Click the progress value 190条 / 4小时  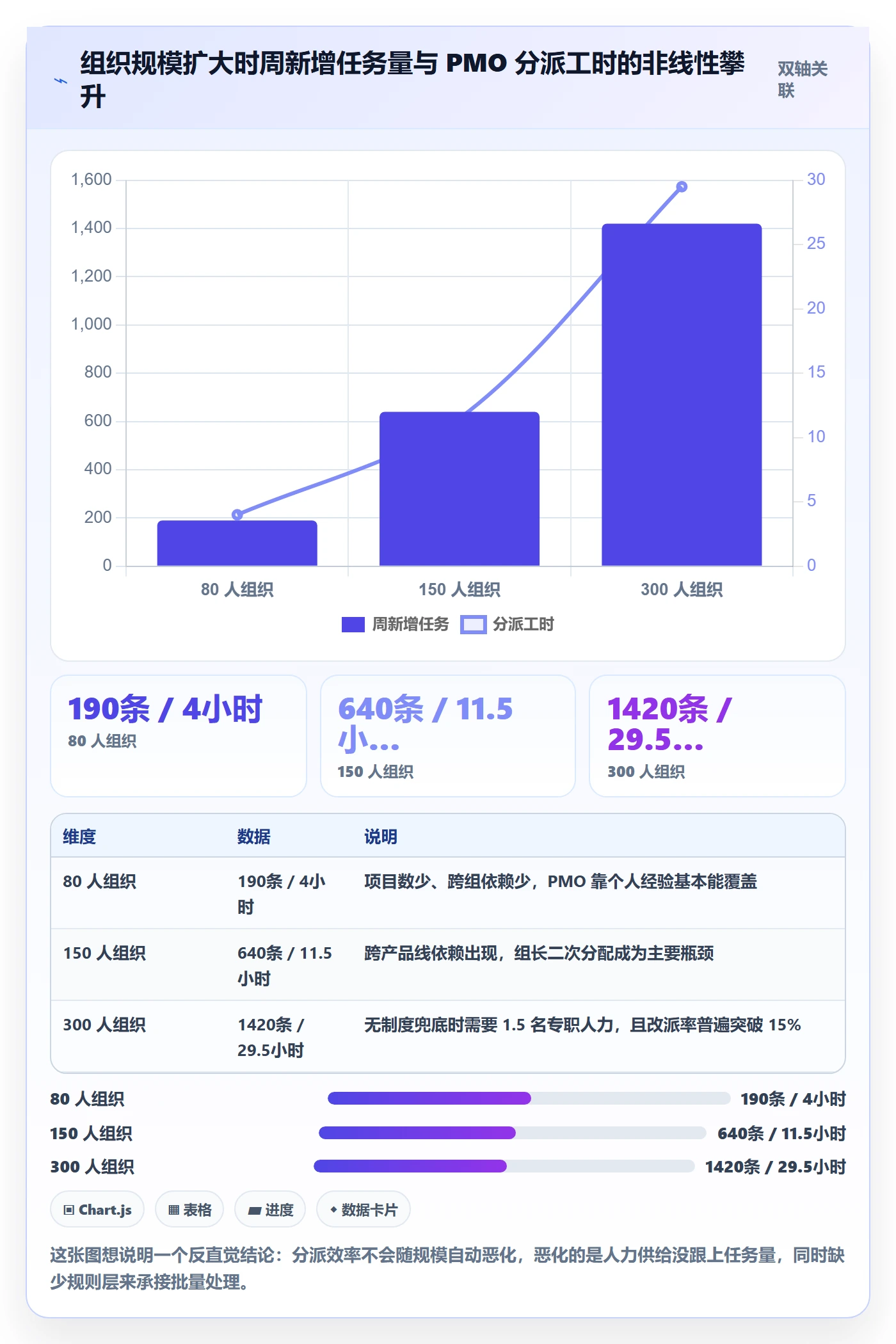click(x=793, y=1099)
